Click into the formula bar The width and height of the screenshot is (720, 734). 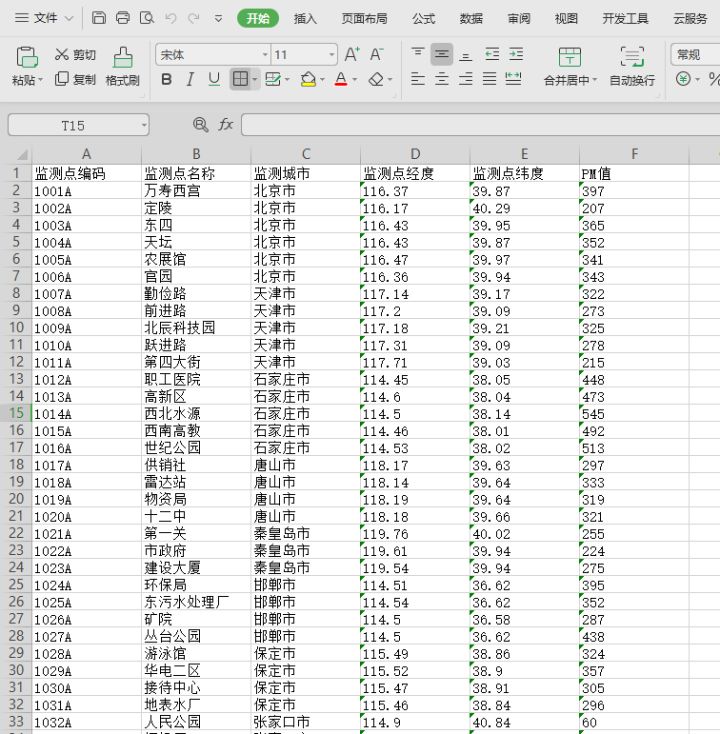(x=480, y=125)
